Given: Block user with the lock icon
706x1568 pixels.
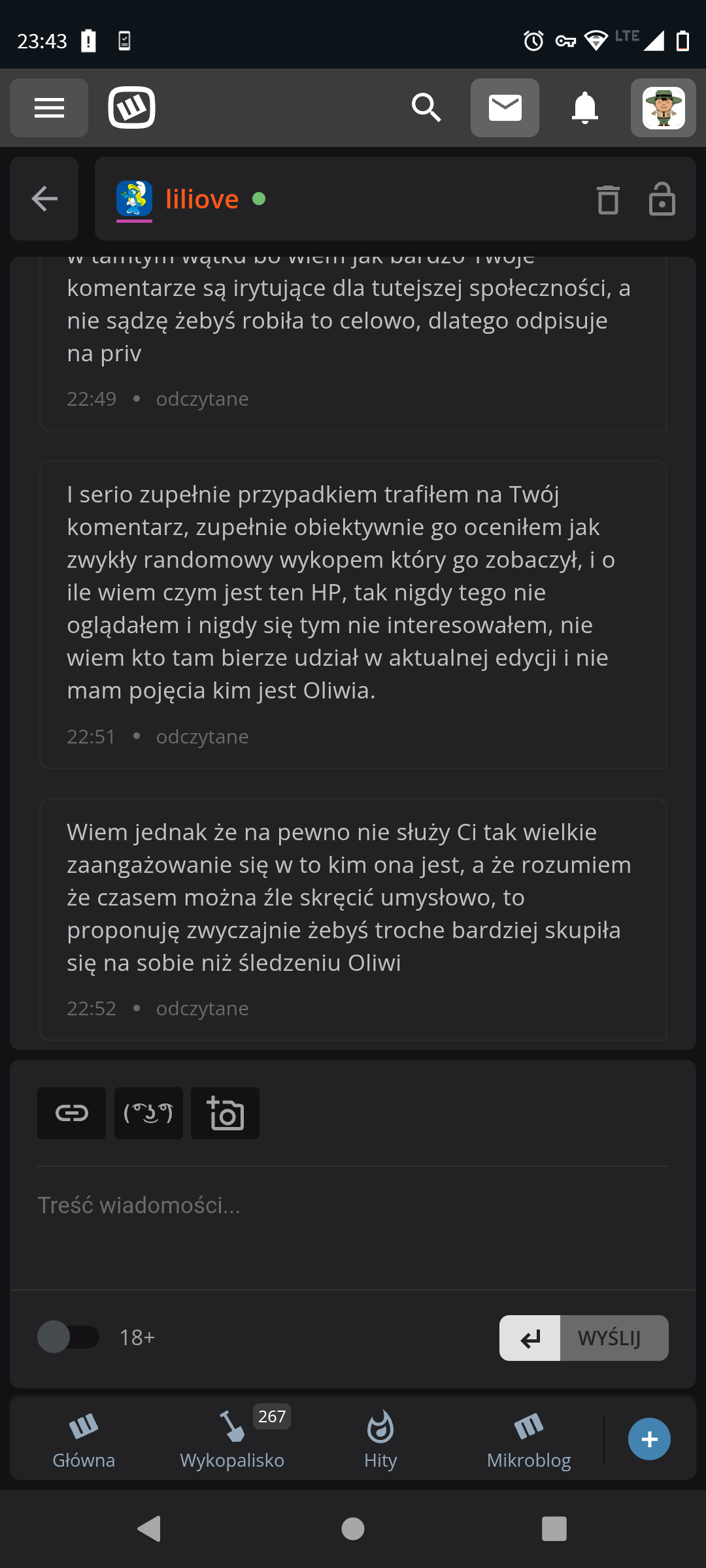Looking at the screenshot, I should (662, 199).
